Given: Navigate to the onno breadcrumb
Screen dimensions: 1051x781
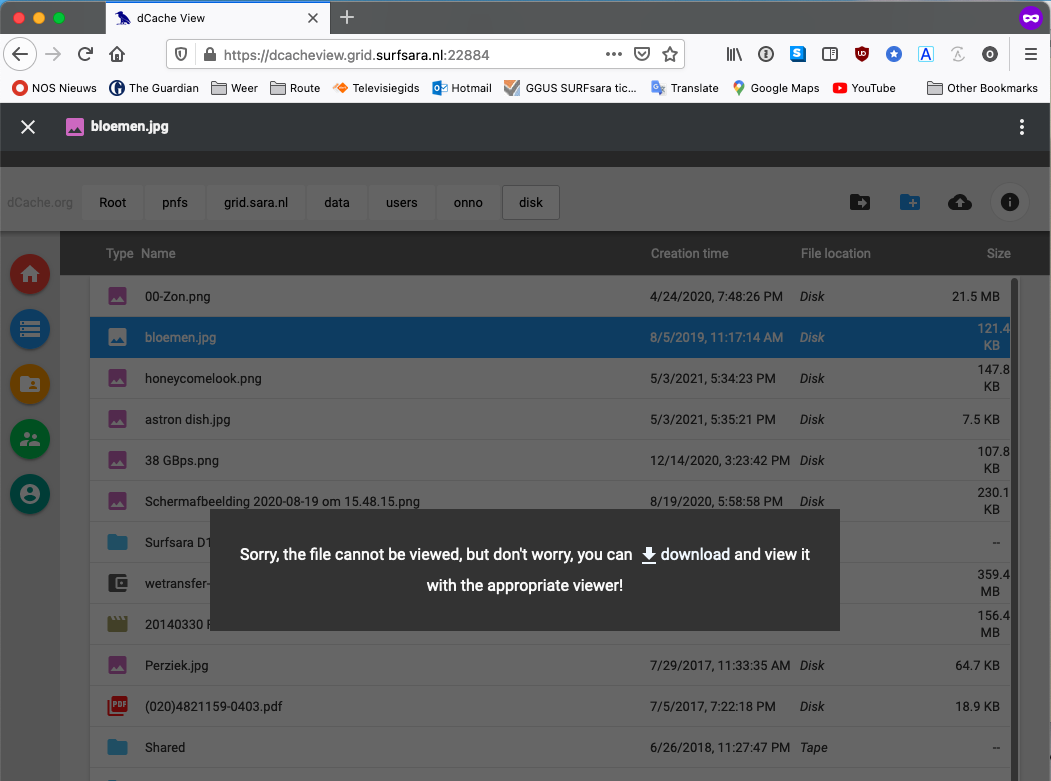Looking at the screenshot, I should pyautogui.click(x=468, y=202).
